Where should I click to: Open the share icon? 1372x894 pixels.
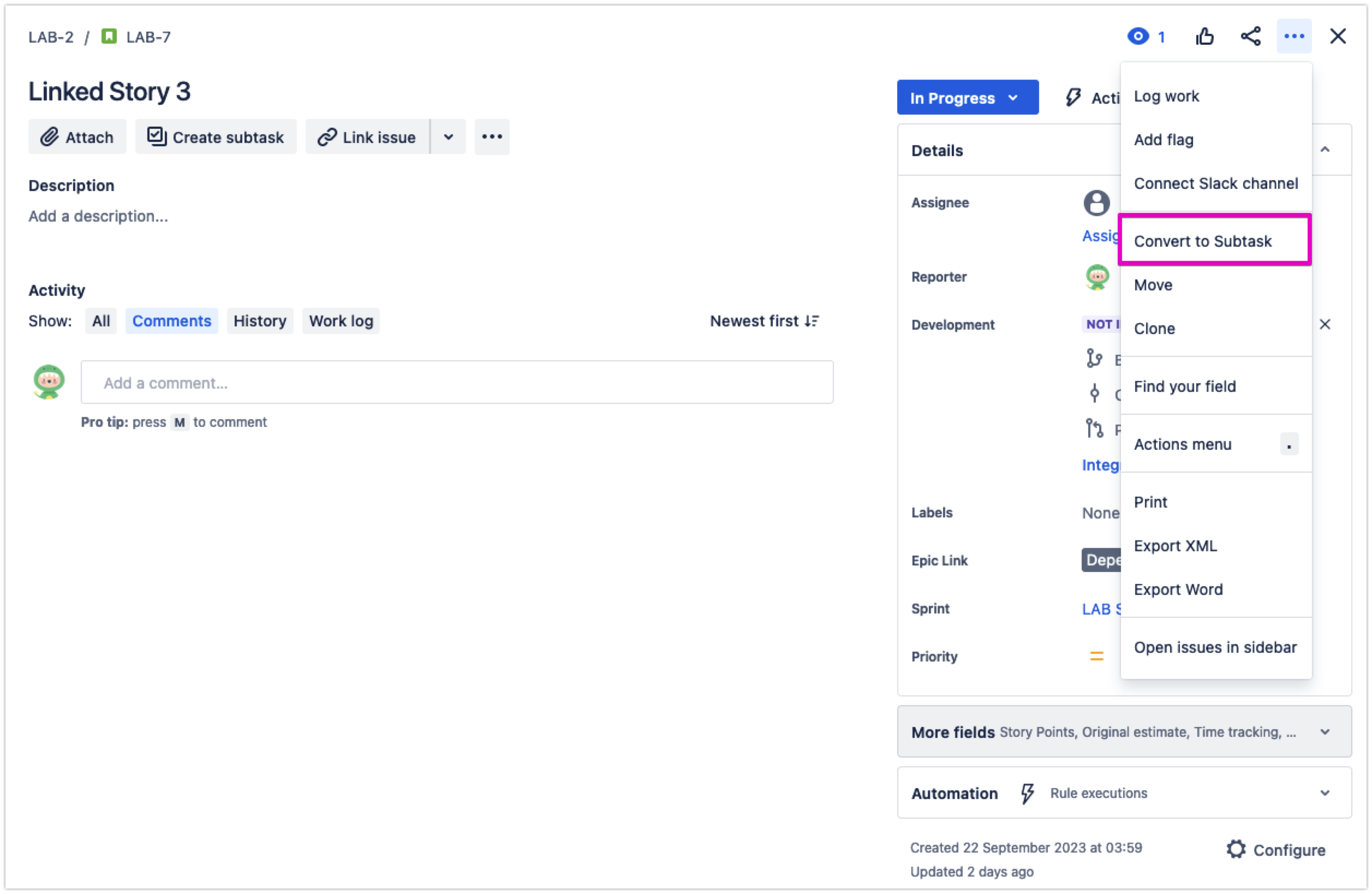(x=1251, y=37)
